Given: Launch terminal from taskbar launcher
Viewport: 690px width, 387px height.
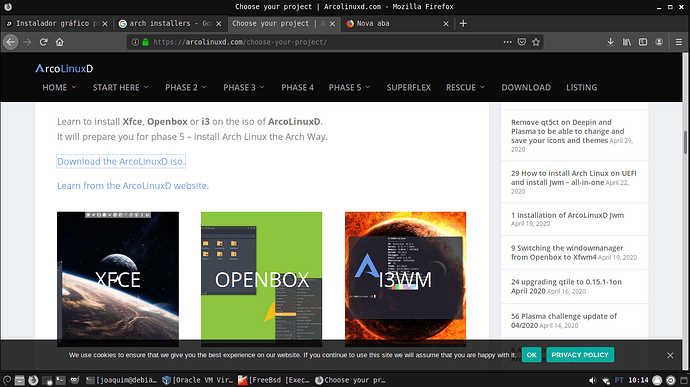Looking at the screenshot, I should pos(60,380).
